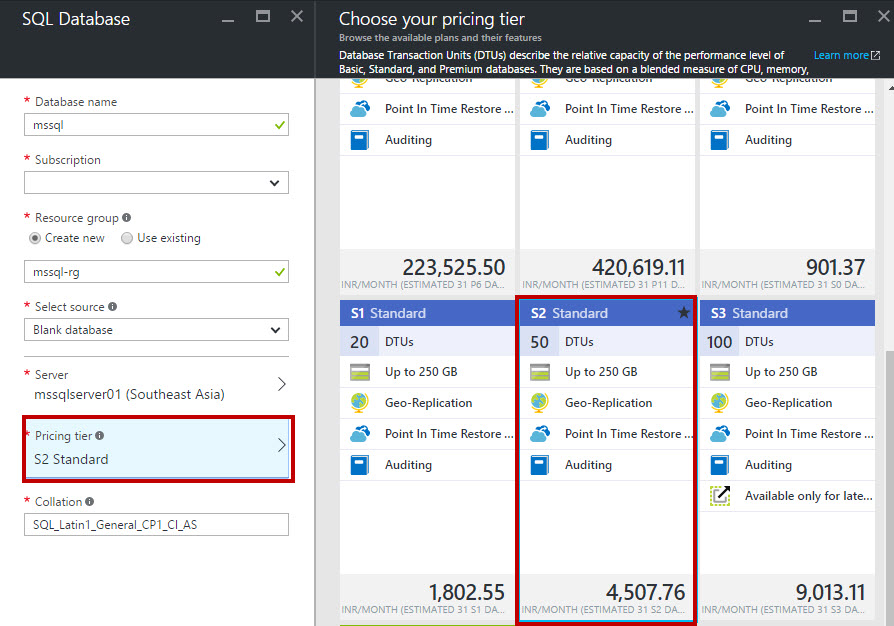Screen dimensions: 894x626
Task: Select the 'S3 Standard' tier header
Action: (x=787, y=313)
